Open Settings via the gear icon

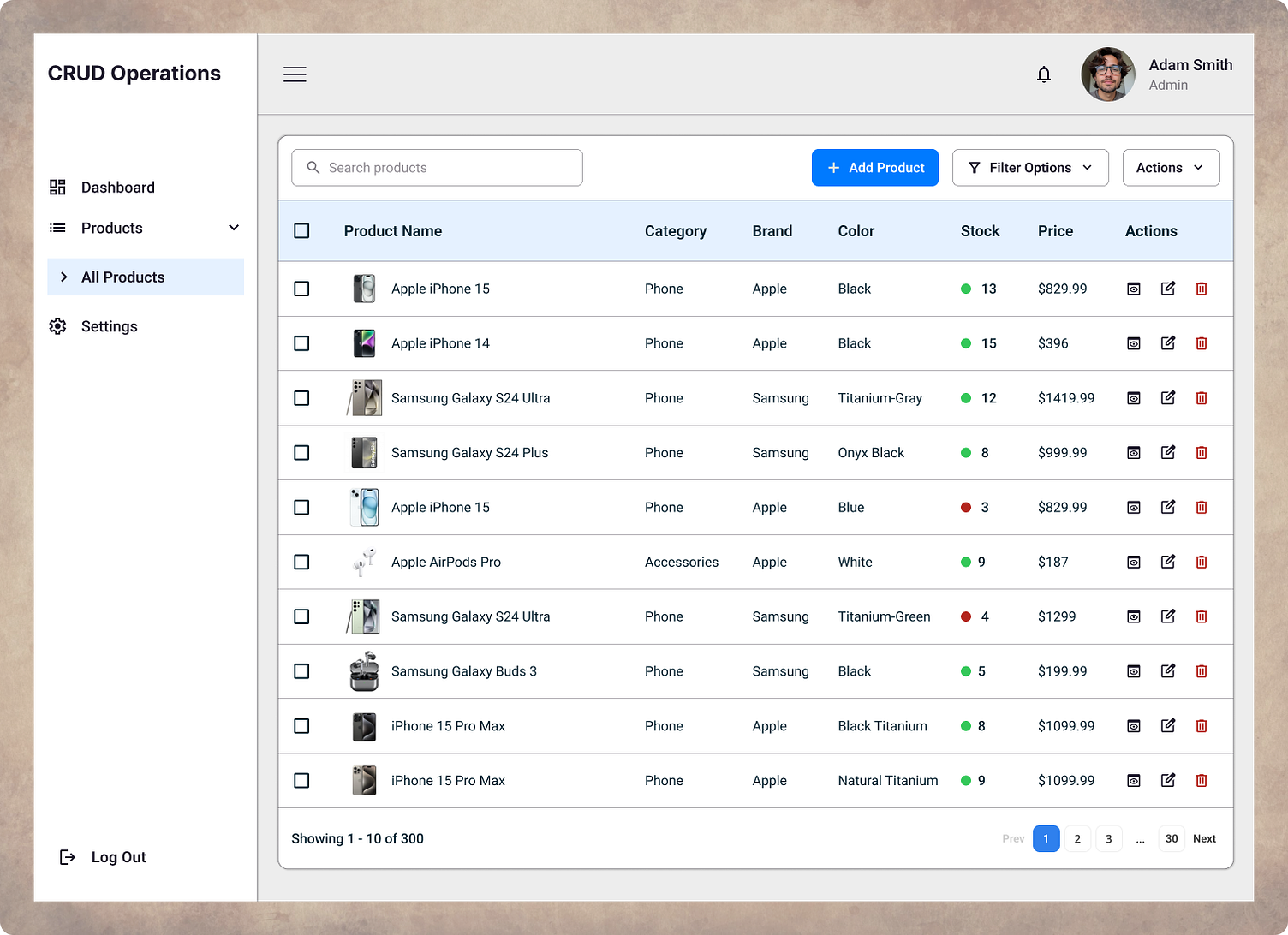(57, 326)
